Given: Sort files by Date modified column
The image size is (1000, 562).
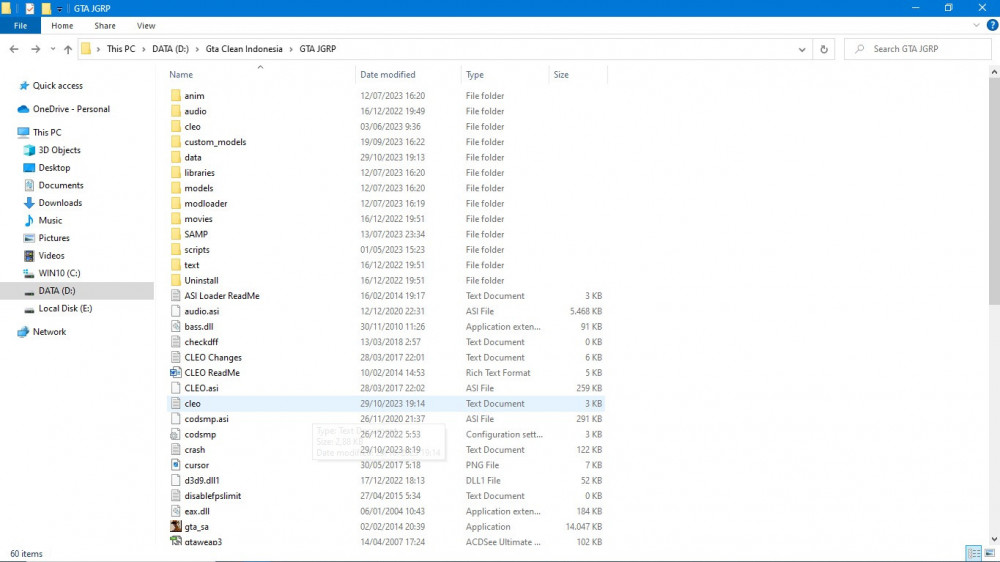Looking at the screenshot, I should 387,75.
